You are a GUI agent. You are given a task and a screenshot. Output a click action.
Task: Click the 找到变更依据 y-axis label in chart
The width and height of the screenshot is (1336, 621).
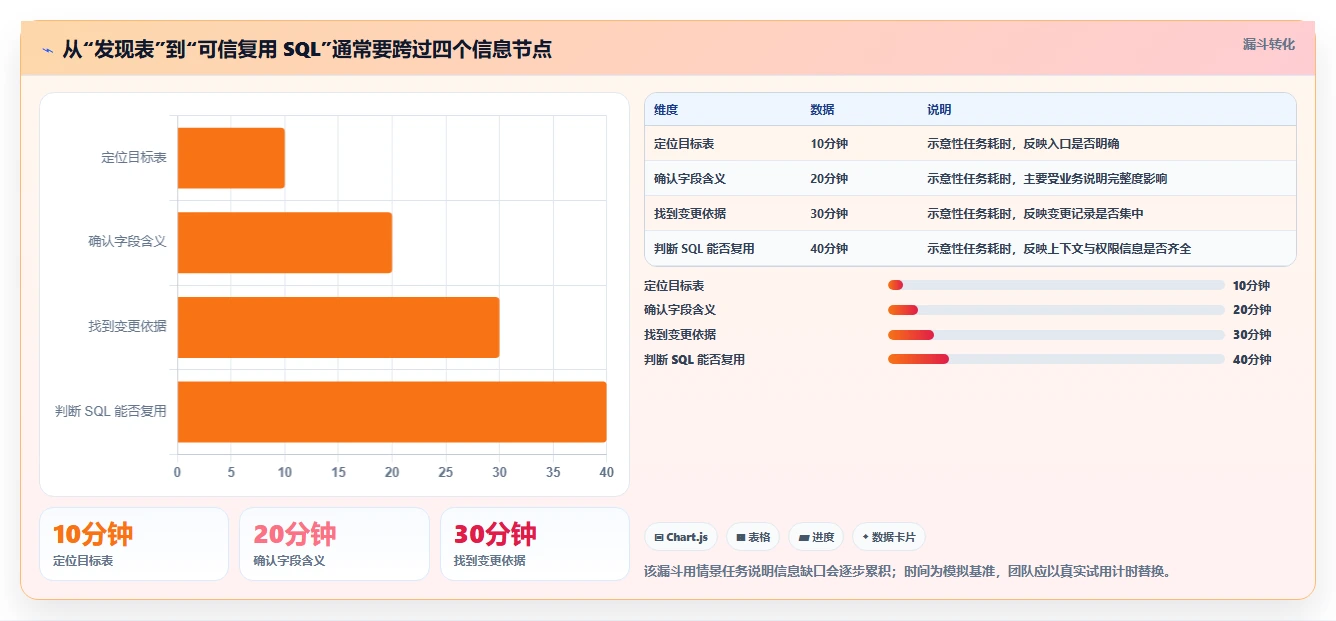click(127, 327)
